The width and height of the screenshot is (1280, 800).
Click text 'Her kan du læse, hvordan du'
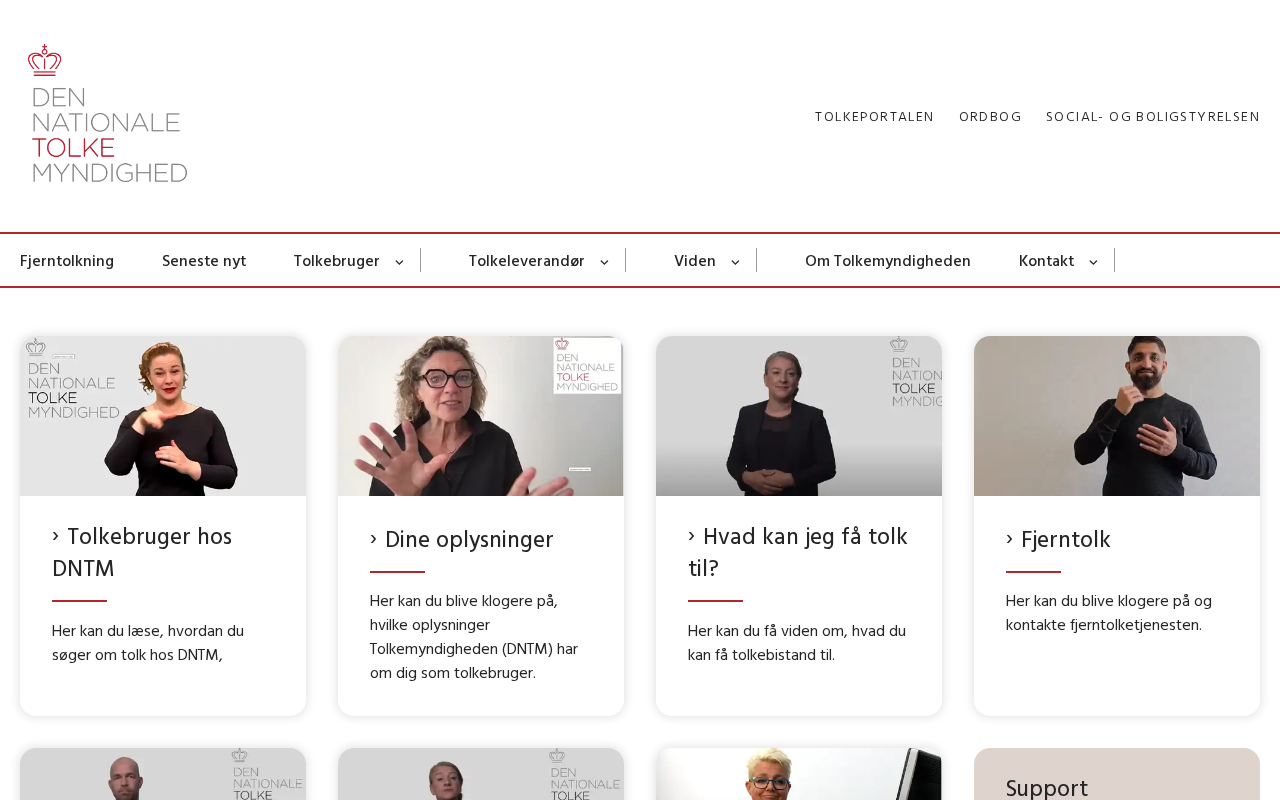tap(148, 631)
